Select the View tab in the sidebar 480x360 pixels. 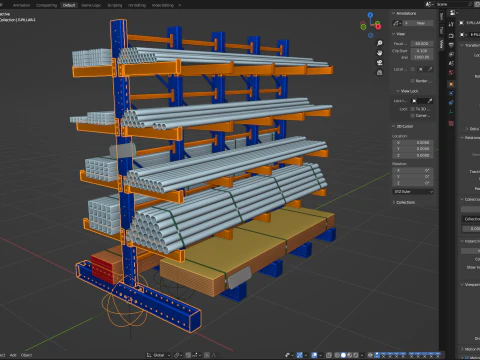[x=442, y=44]
